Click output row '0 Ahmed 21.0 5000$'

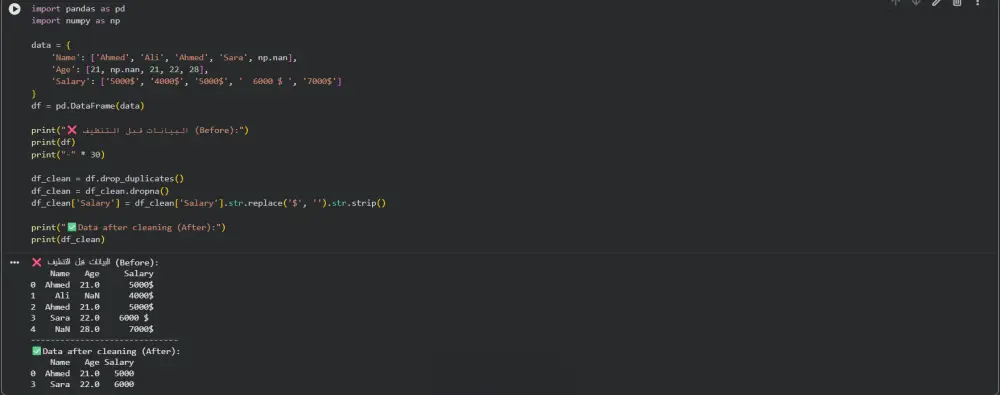click(x=92, y=285)
